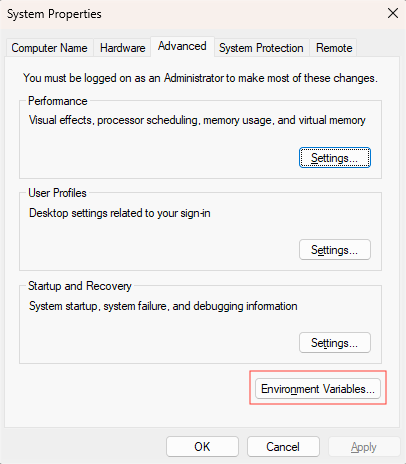Open Performance Settings button
The image size is (406, 464).
[x=335, y=158]
